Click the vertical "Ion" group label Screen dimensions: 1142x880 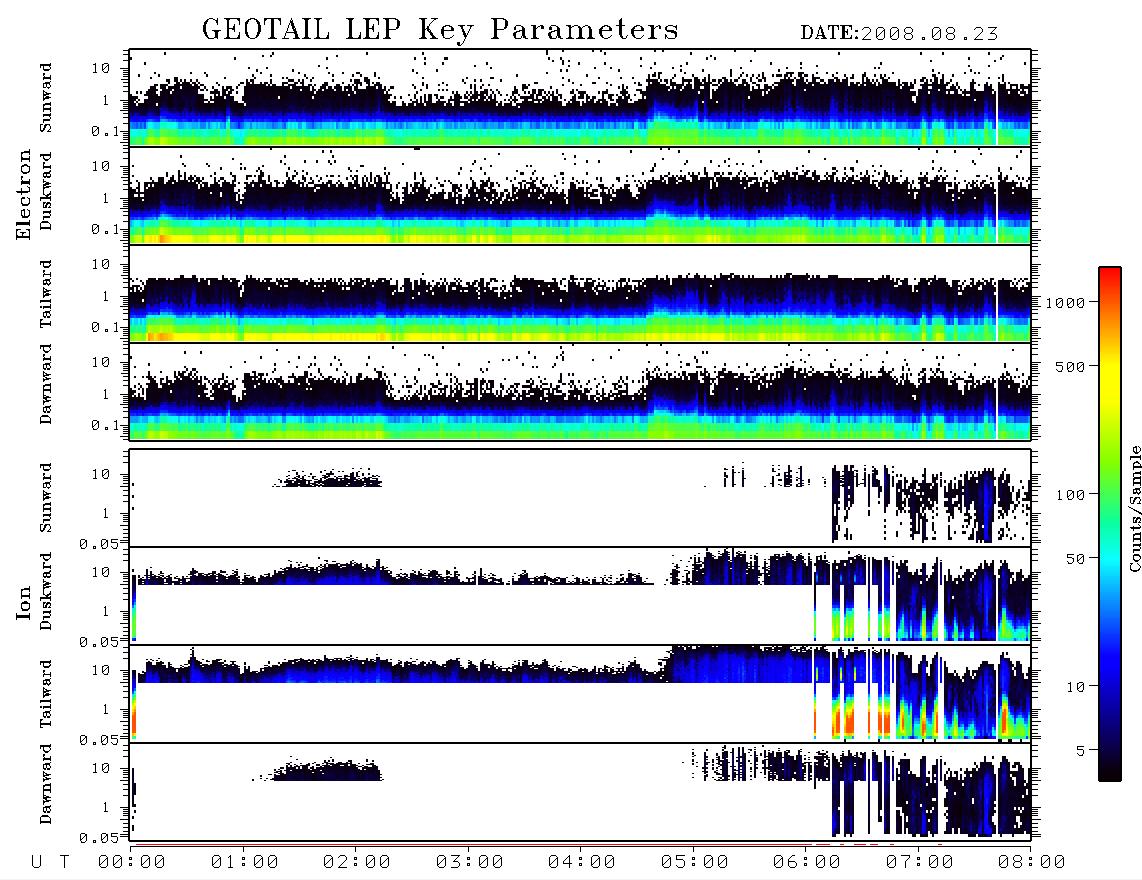click(x=23, y=602)
